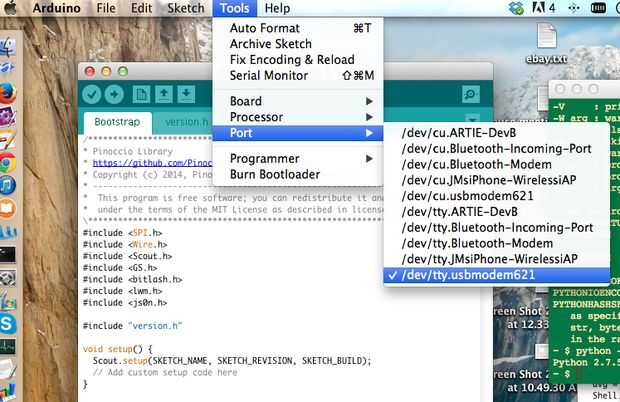Open iBooks from the Dock

pos(8,208)
